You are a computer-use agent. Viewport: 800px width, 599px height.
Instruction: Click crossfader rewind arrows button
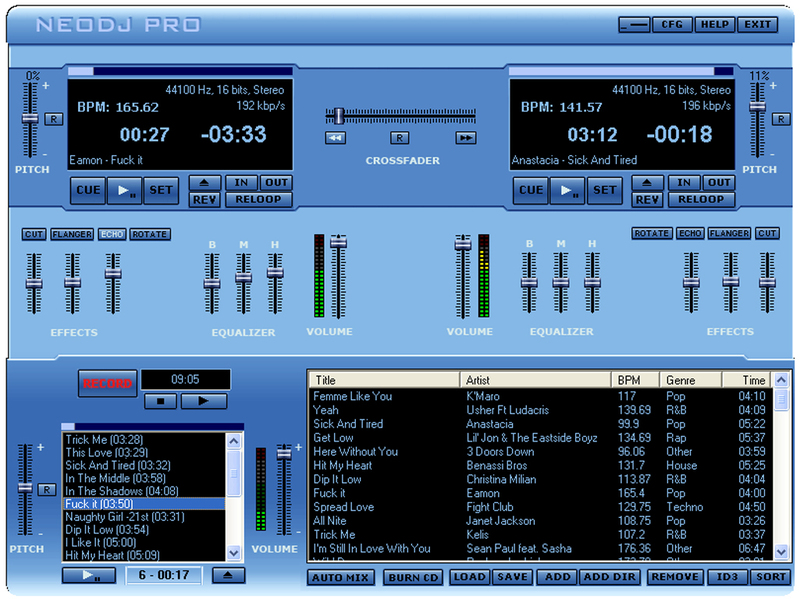coord(335,138)
